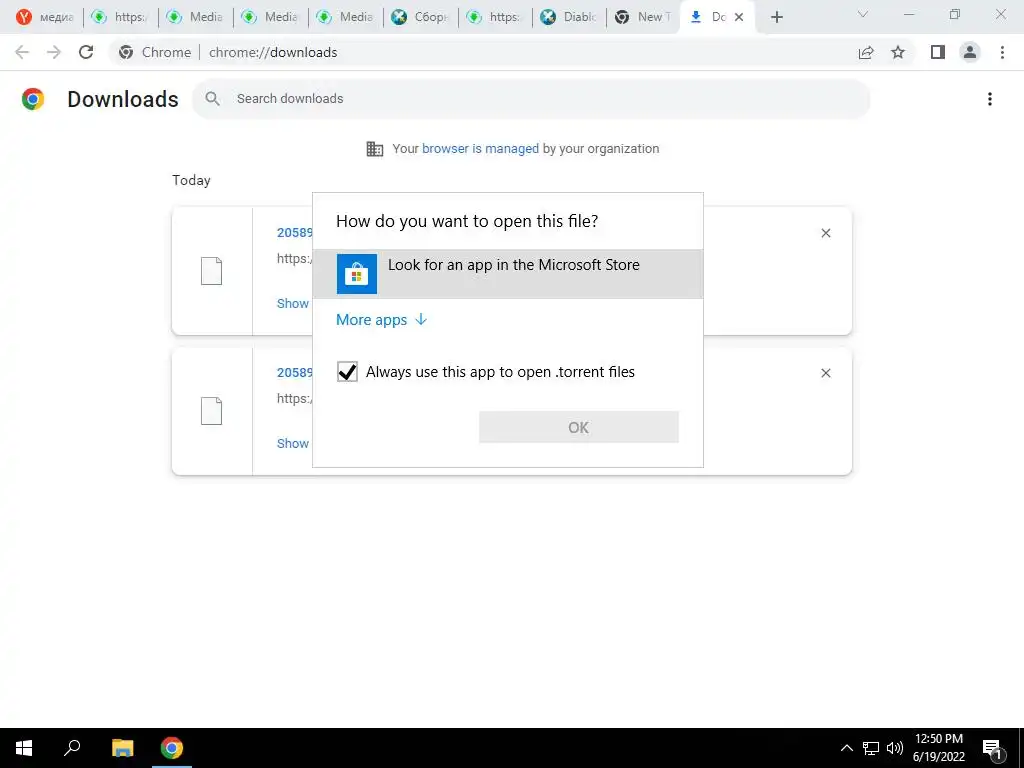Bookmark this tab with the star icon
The height and width of the screenshot is (768, 1024).
click(x=898, y=52)
